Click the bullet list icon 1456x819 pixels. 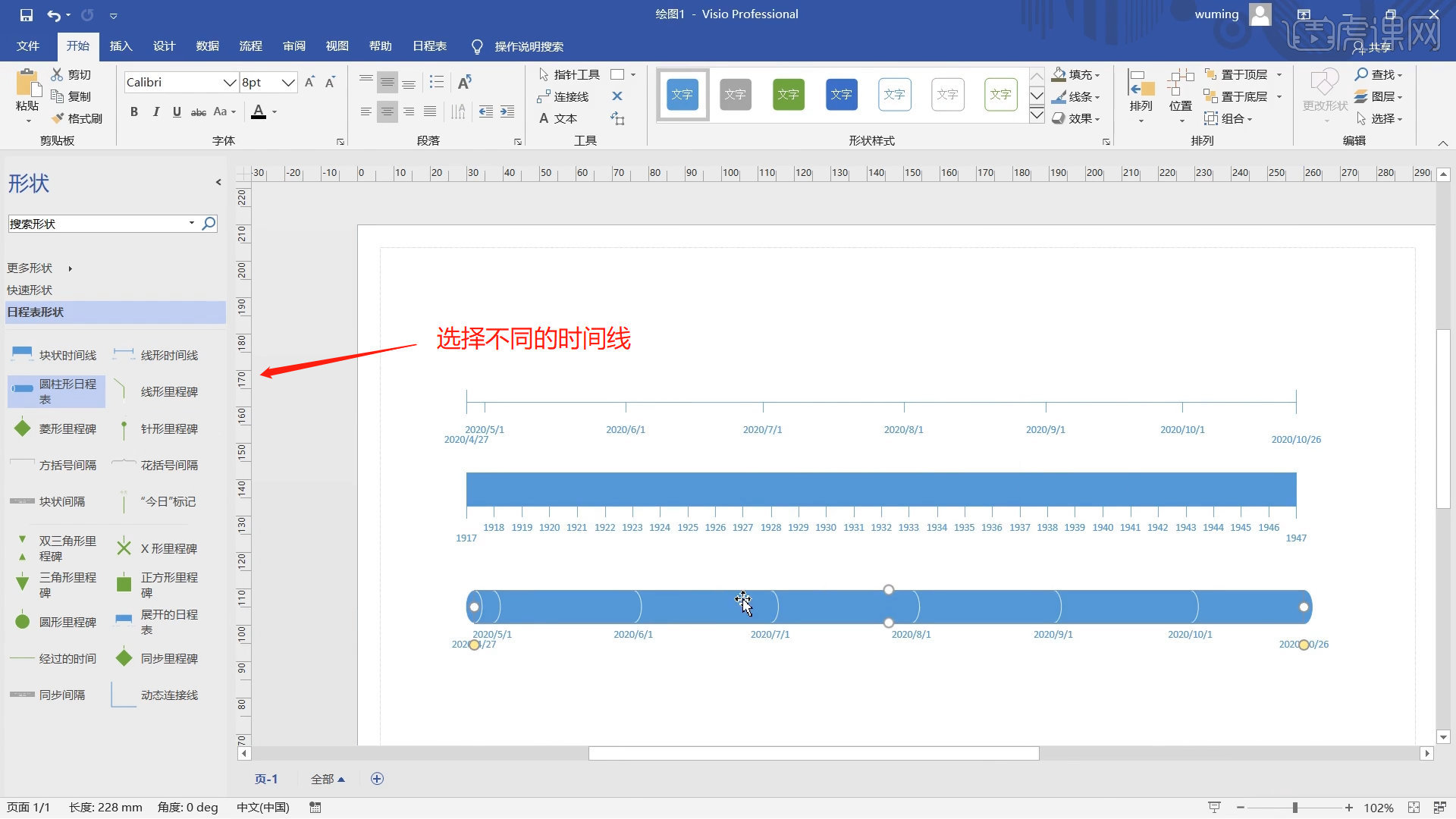(x=437, y=82)
